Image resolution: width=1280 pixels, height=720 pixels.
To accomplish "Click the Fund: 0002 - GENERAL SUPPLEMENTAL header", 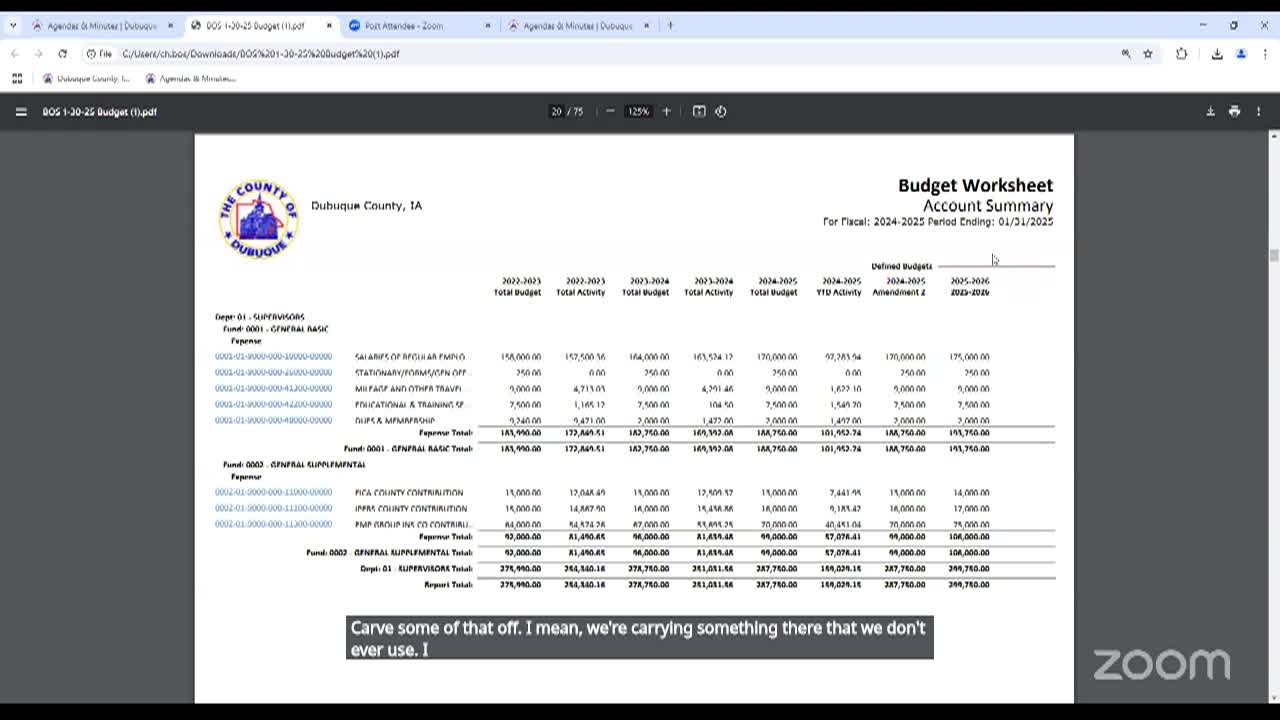I will [294, 464].
